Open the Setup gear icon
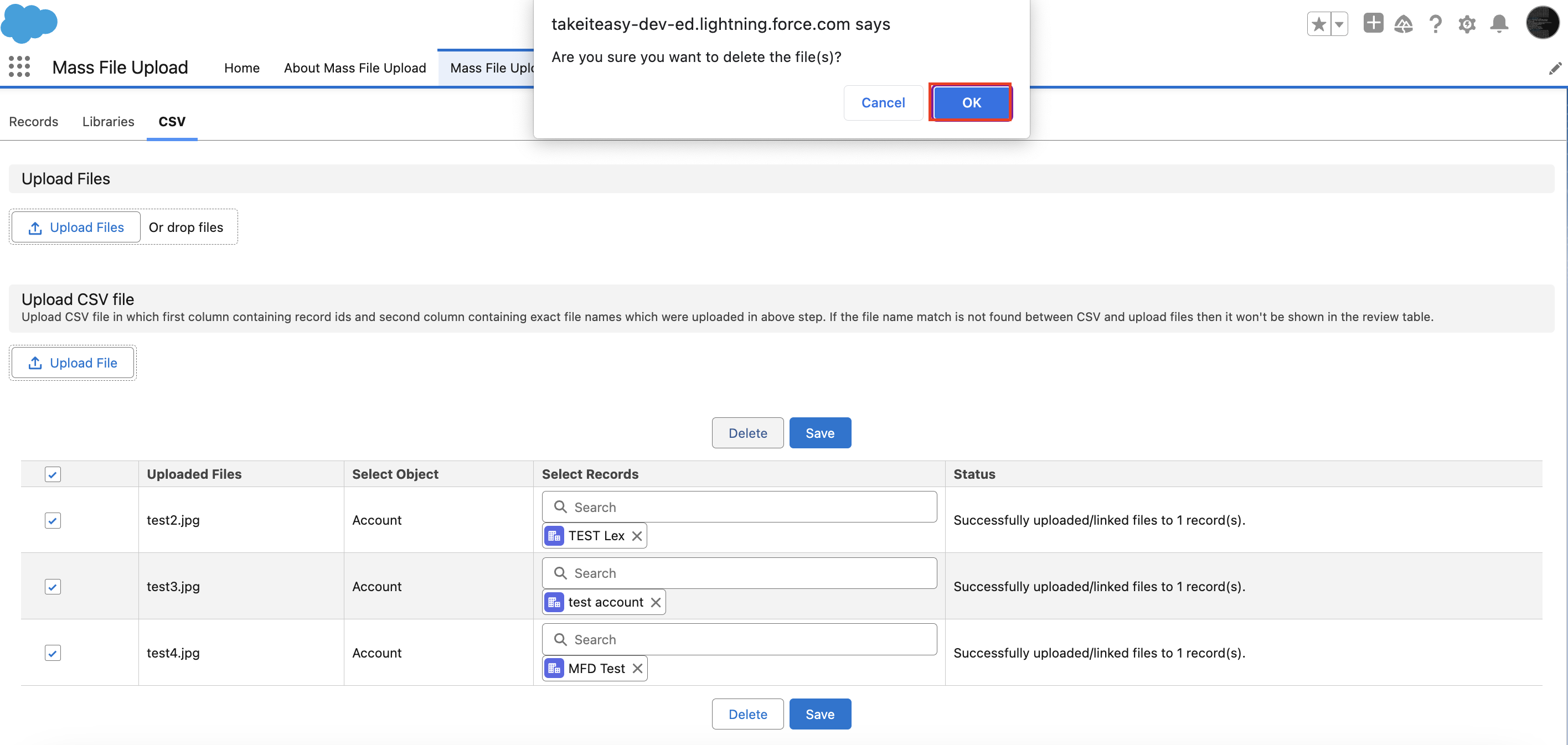The image size is (1568, 745). click(x=1467, y=24)
